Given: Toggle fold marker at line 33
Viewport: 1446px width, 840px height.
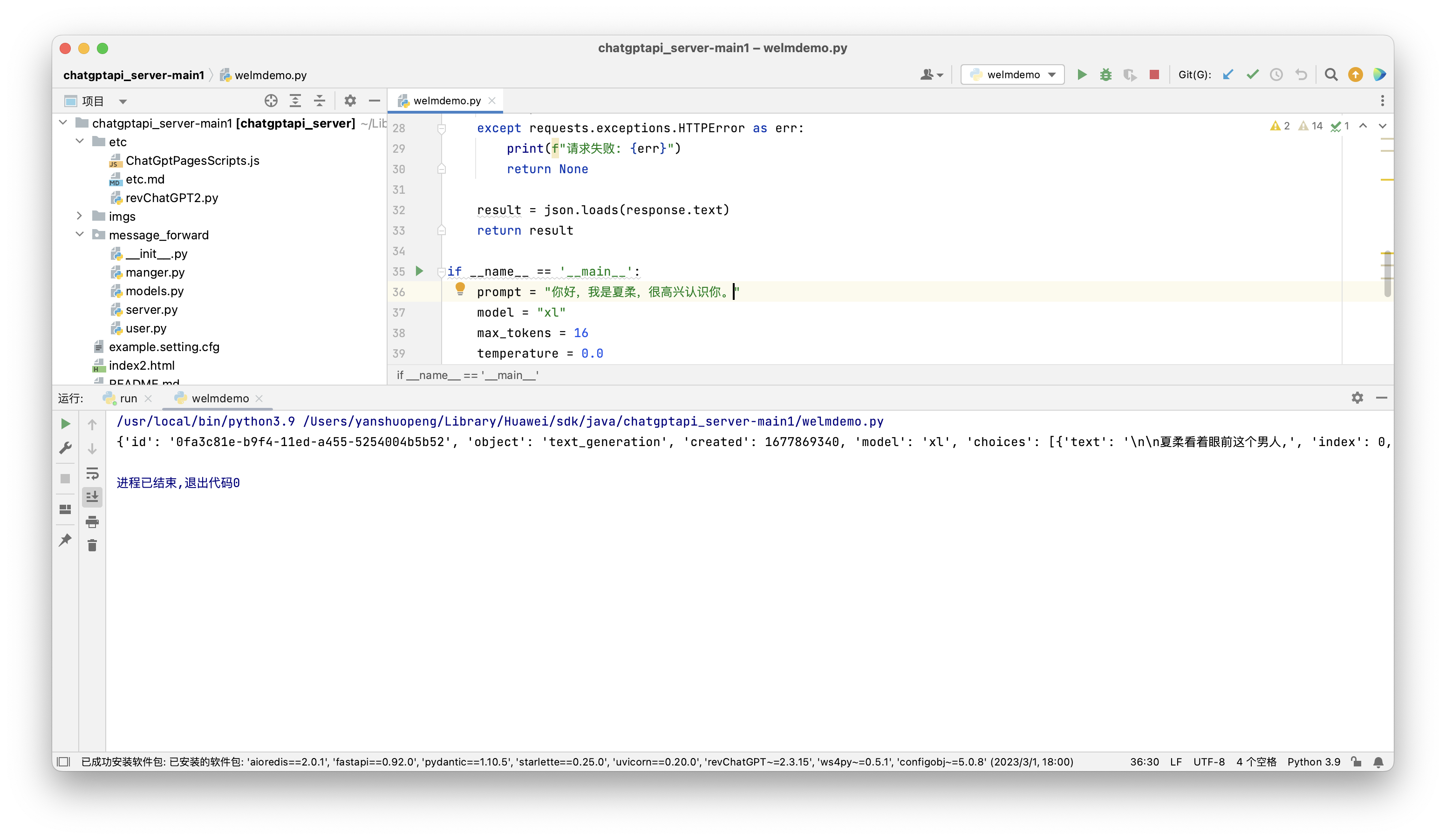Looking at the screenshot, I should tap(441, 230).
